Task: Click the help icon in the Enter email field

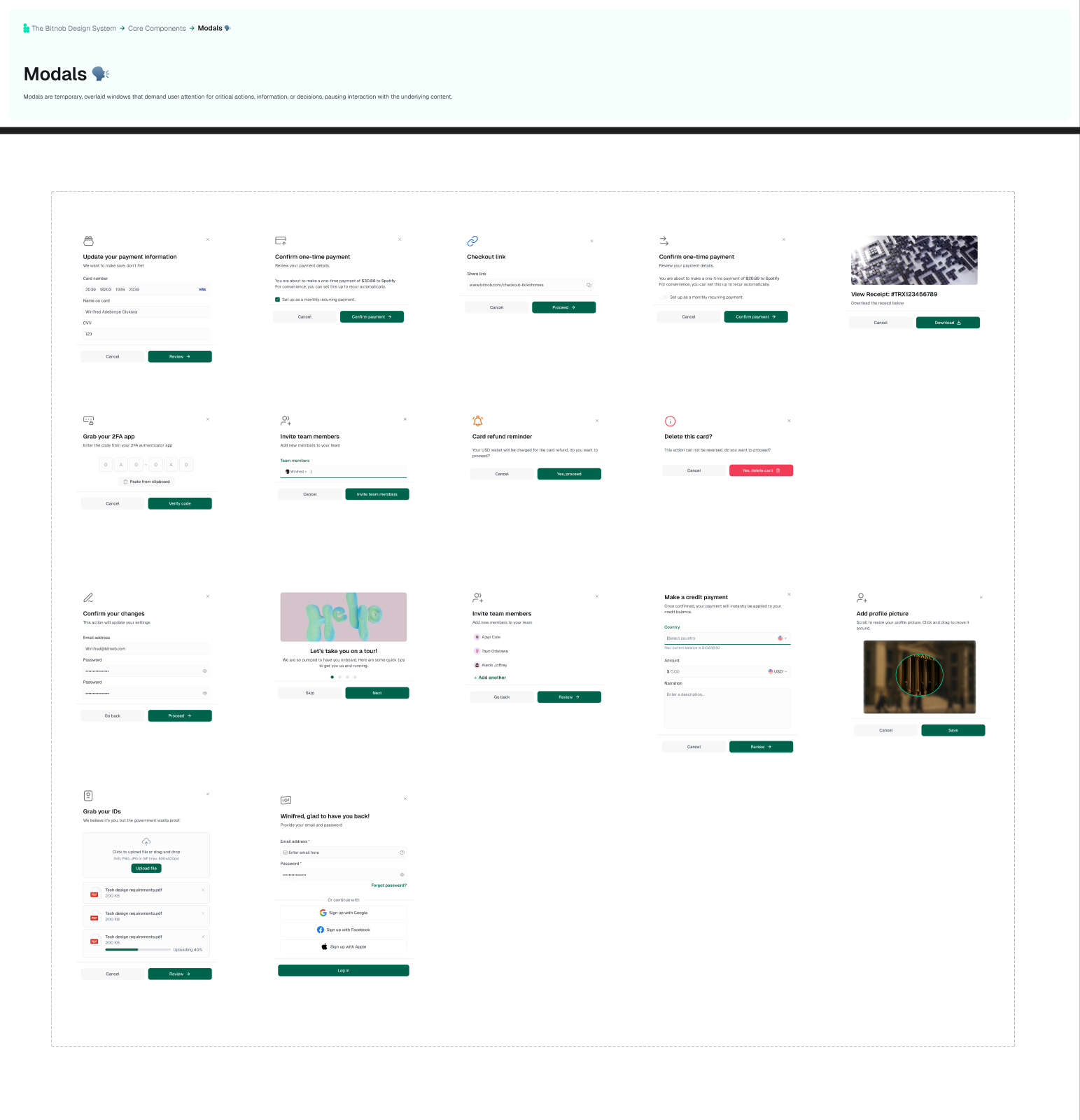Action: 402,853
